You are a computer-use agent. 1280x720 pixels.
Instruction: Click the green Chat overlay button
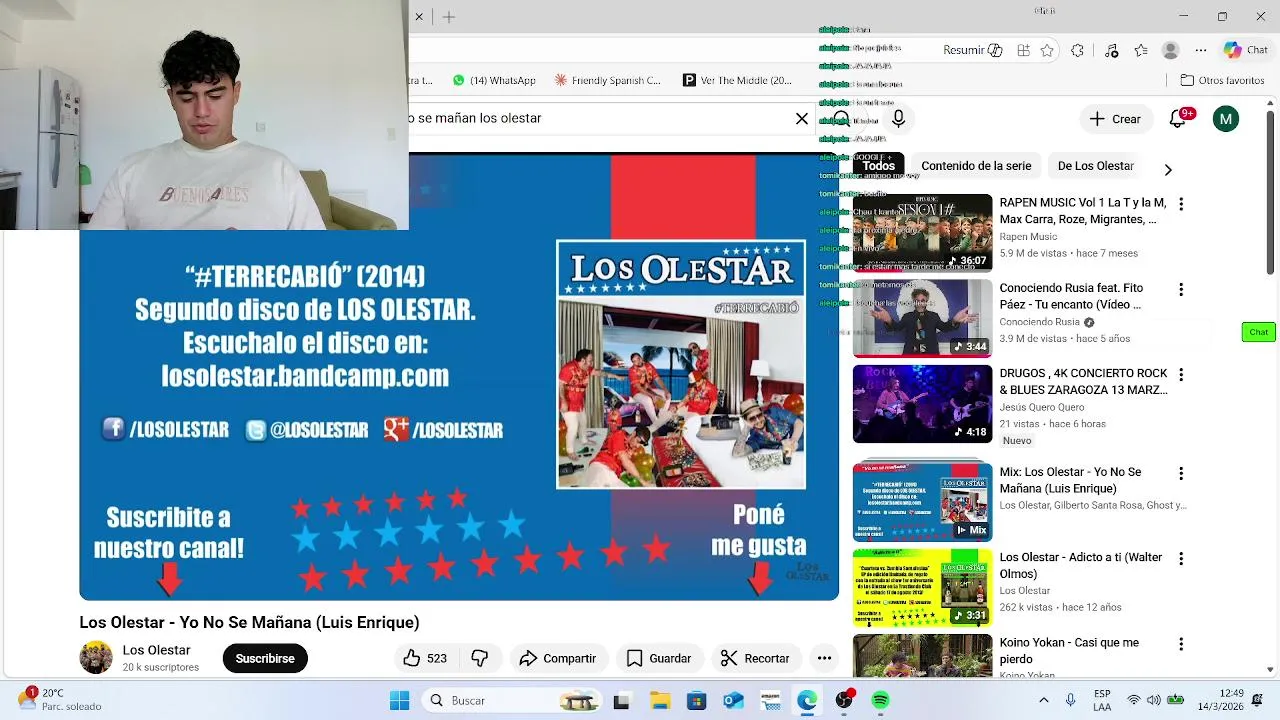click(x=1258, y=332)
